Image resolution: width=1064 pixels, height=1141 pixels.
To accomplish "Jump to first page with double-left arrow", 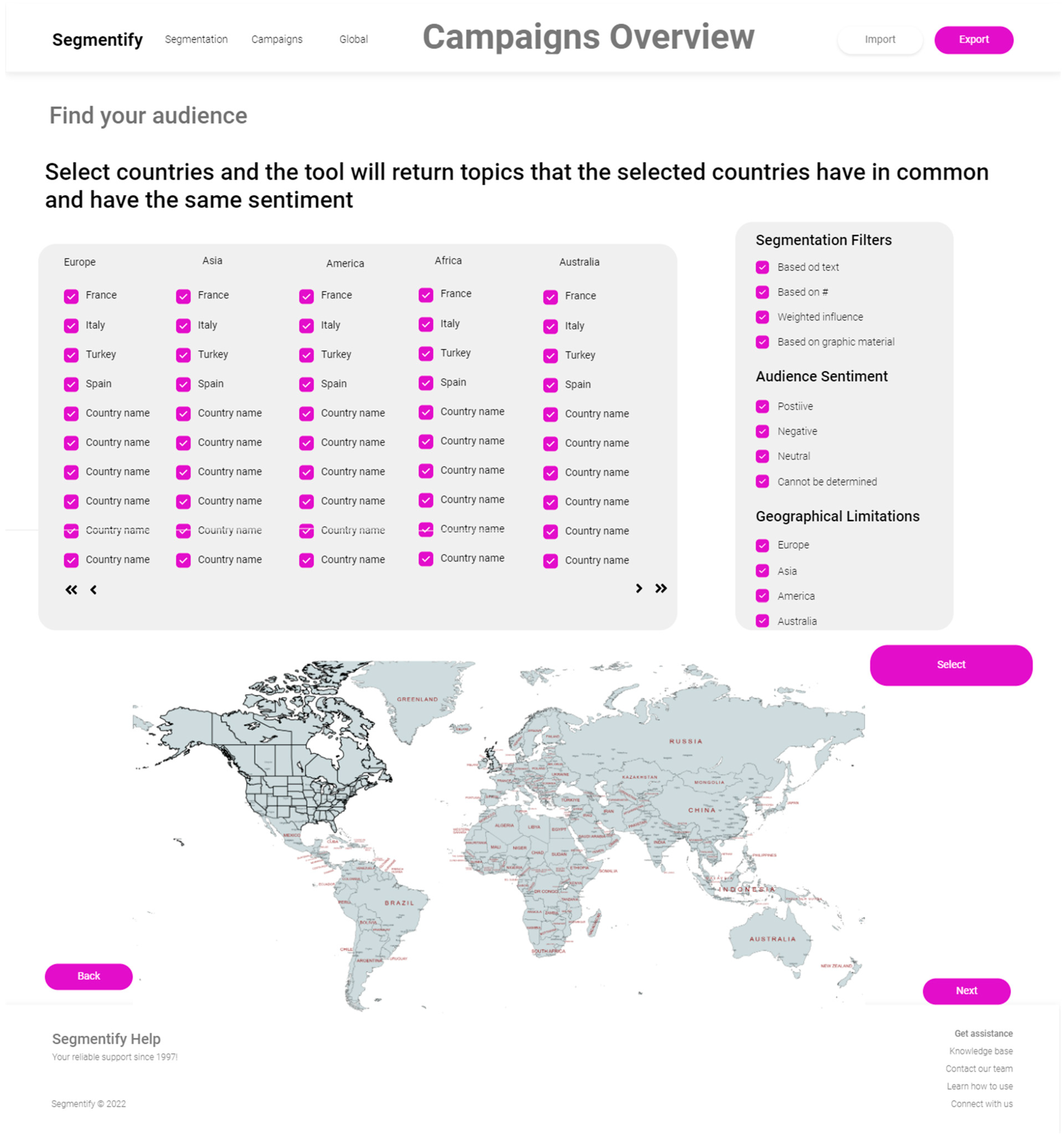I will 71,590.
